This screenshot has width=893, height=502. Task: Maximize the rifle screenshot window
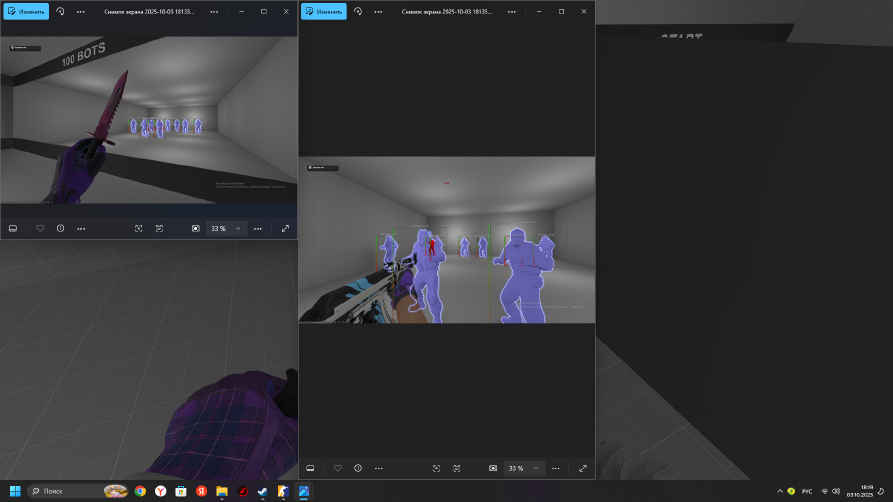(562, 11)
